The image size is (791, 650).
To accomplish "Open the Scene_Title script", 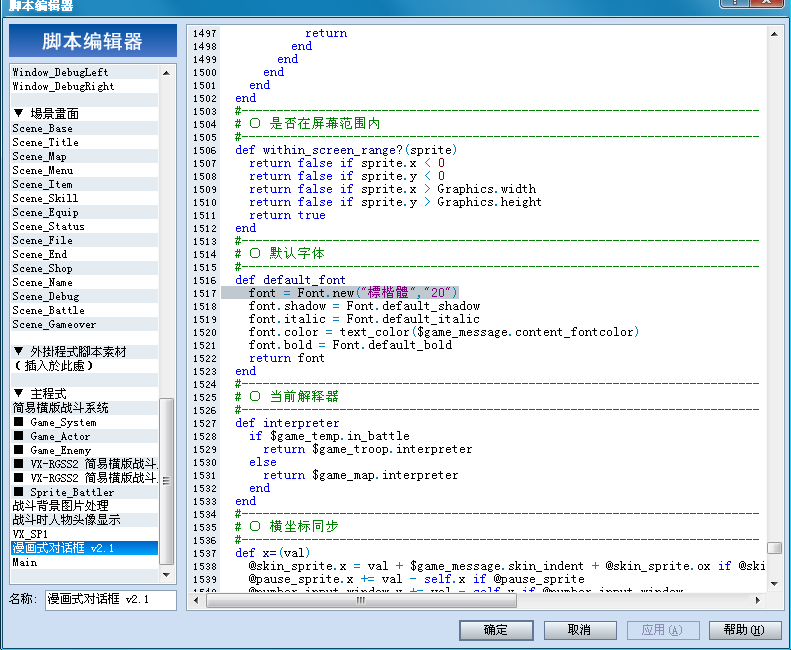I will coord(85,142).
